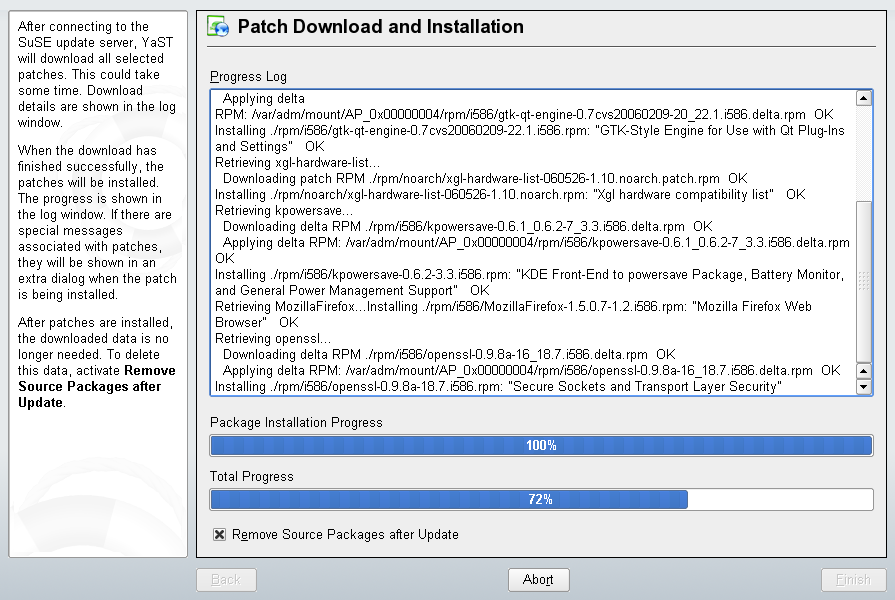Click the scroll-up arrow at top of Progress Log
Screen dimensions: 895x600
point(864,98)
